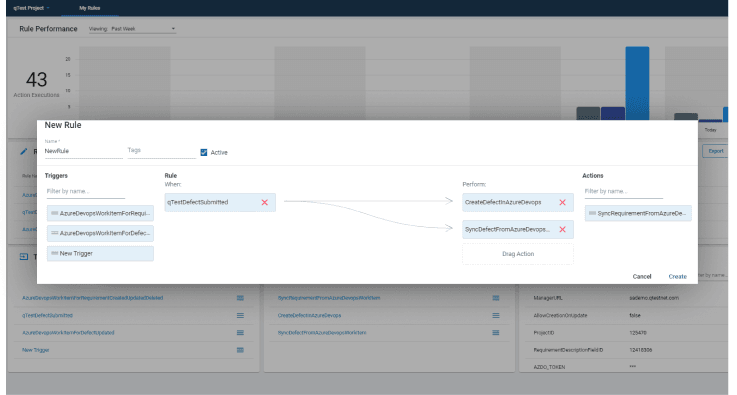Grab drag handle of AzureDevopsWorkItemForDefec... trigger
The height and width of the screenshot is (395, 737).
(55, 233)
